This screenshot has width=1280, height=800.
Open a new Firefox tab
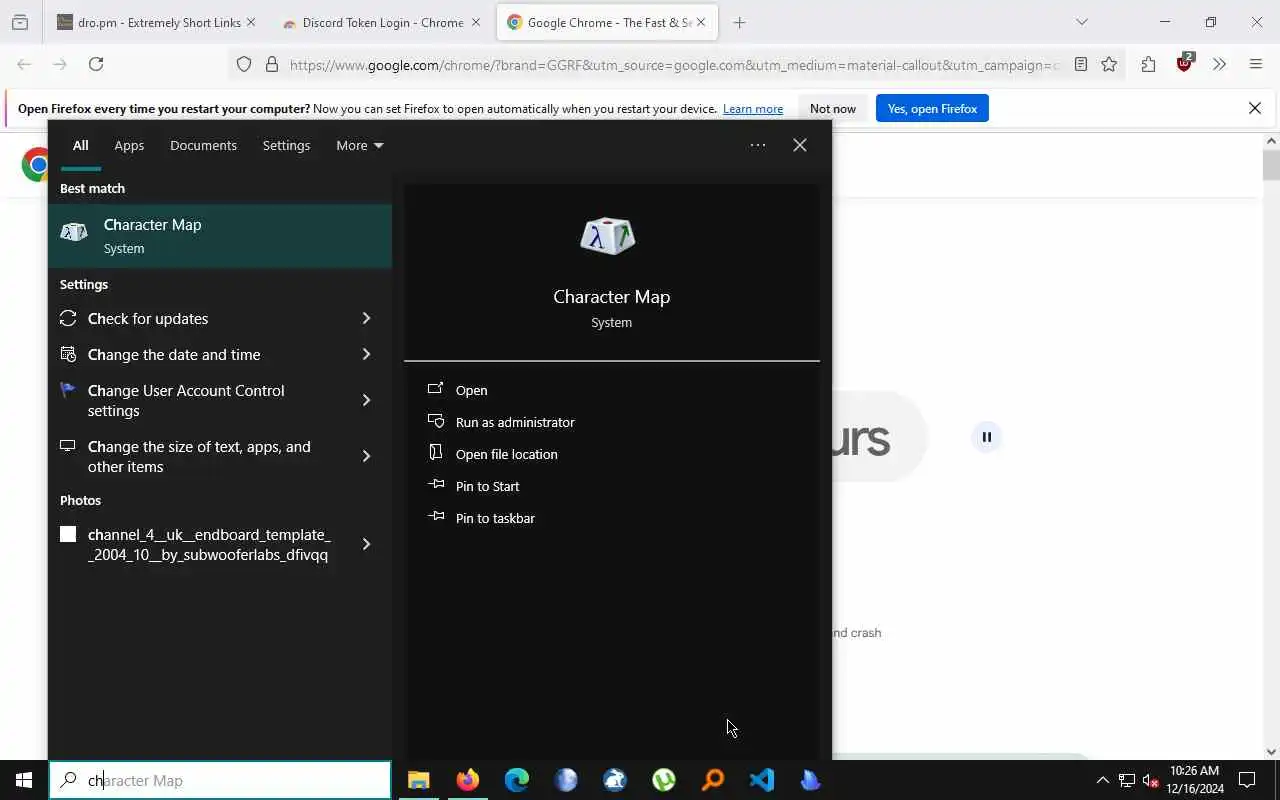coord(739,22)
